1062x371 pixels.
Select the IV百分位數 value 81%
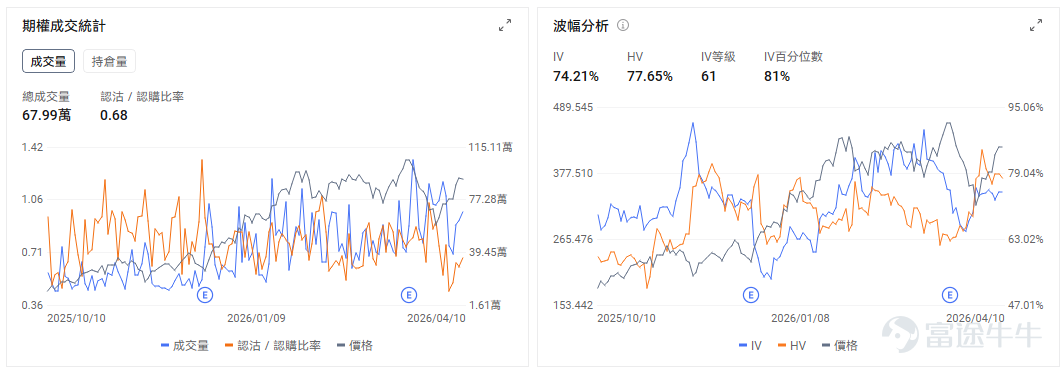[x=777, y=77]
